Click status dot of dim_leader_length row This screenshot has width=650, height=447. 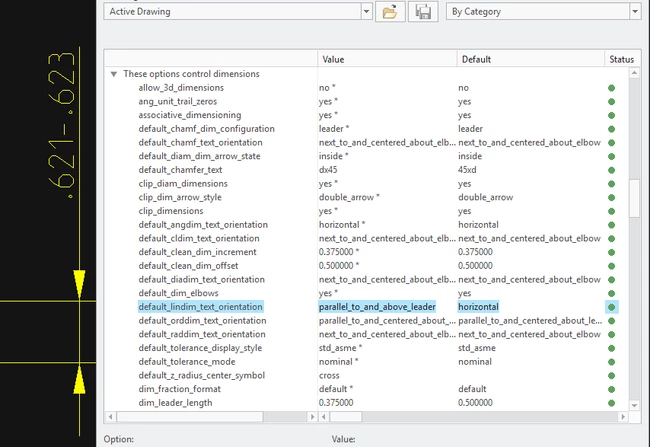coord(611,403)
